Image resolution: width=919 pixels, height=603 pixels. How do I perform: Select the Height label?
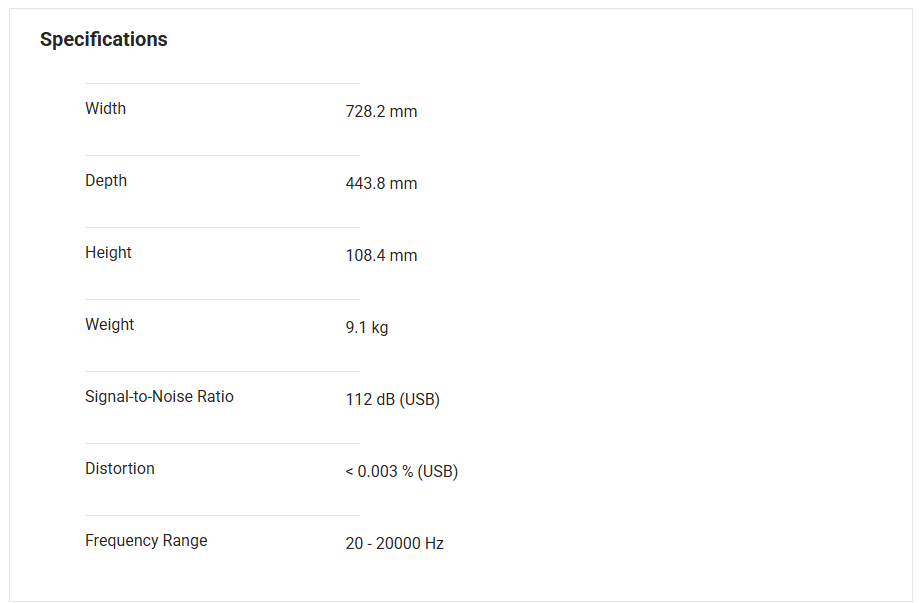point(108,253)
